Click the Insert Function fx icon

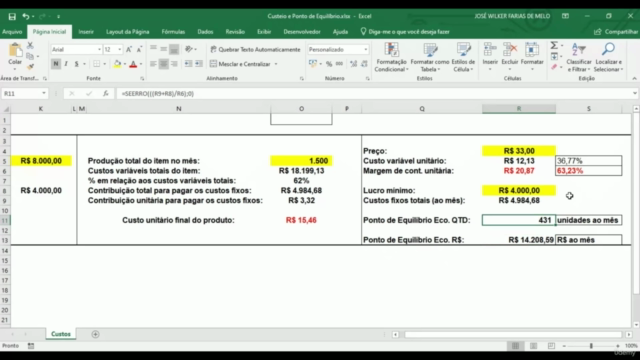[106, 93]
